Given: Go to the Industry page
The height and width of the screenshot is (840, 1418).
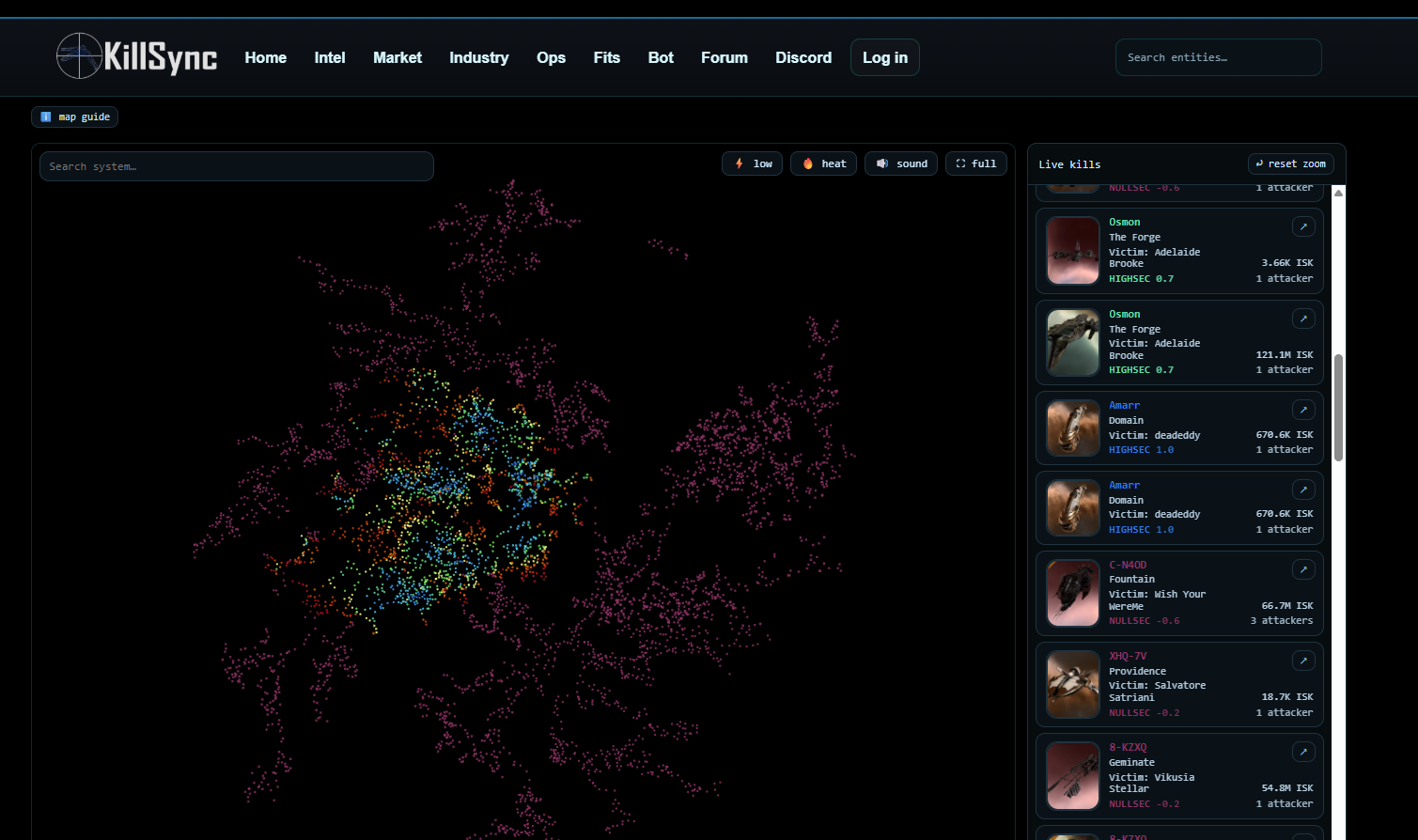Looking at the screenshot, I should point(478,57).
